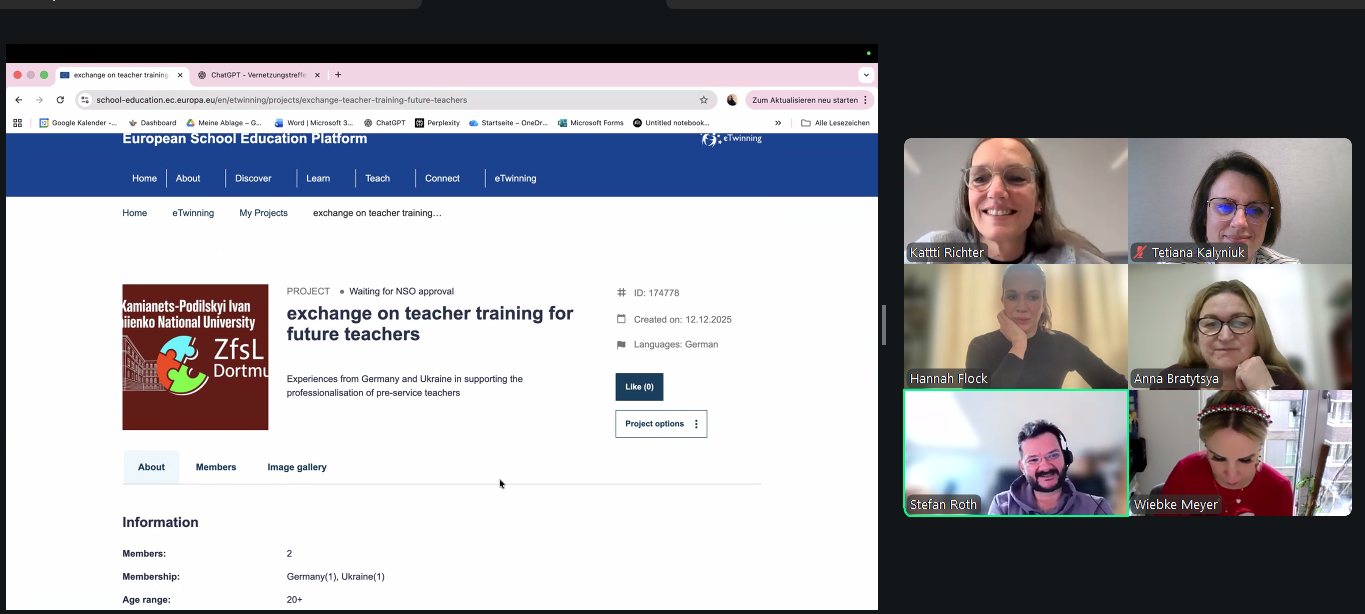Click the site info icon in address bar

coord(85,100)
